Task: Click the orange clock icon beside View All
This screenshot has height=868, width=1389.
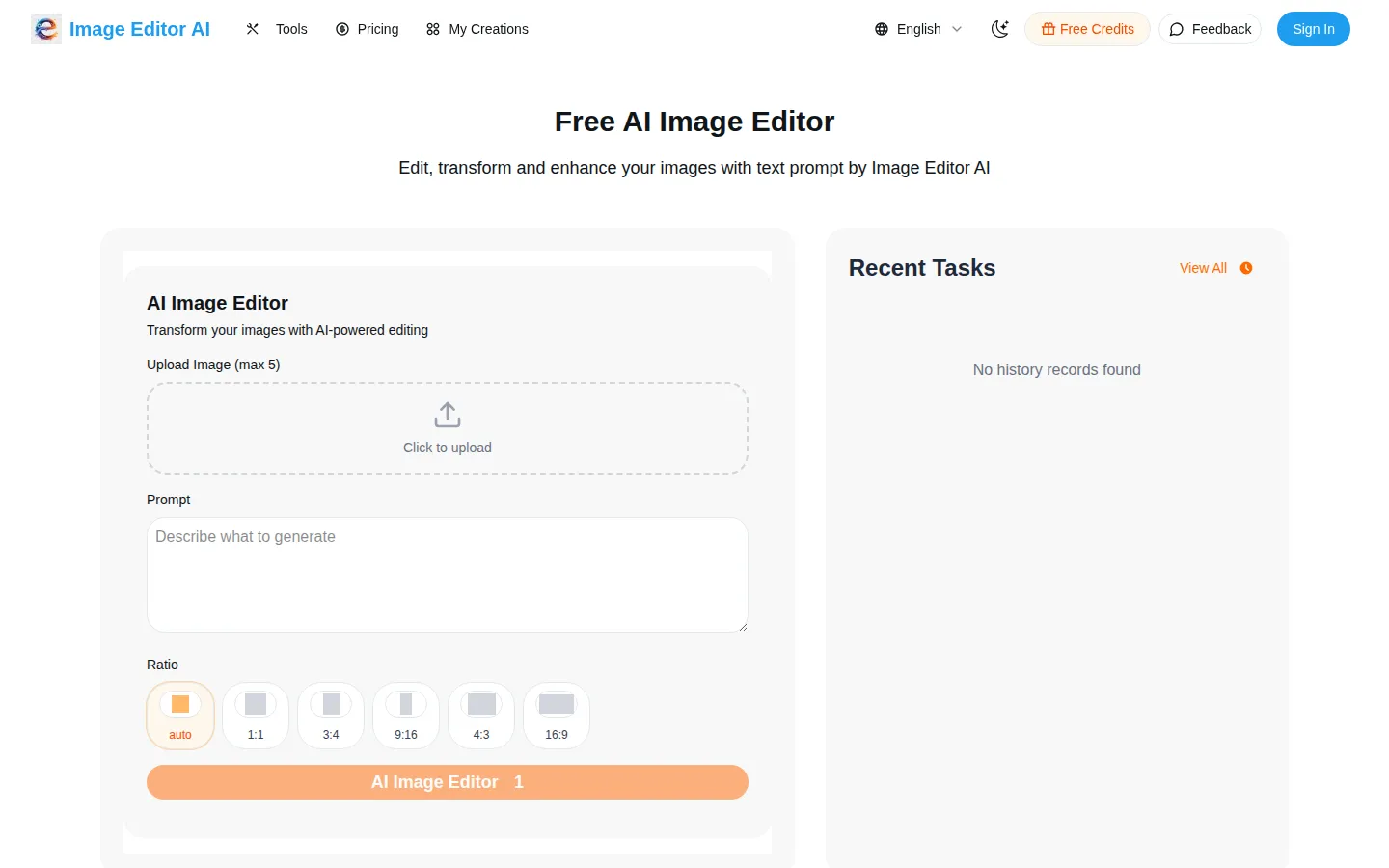Action: [x=1246, y=268]
